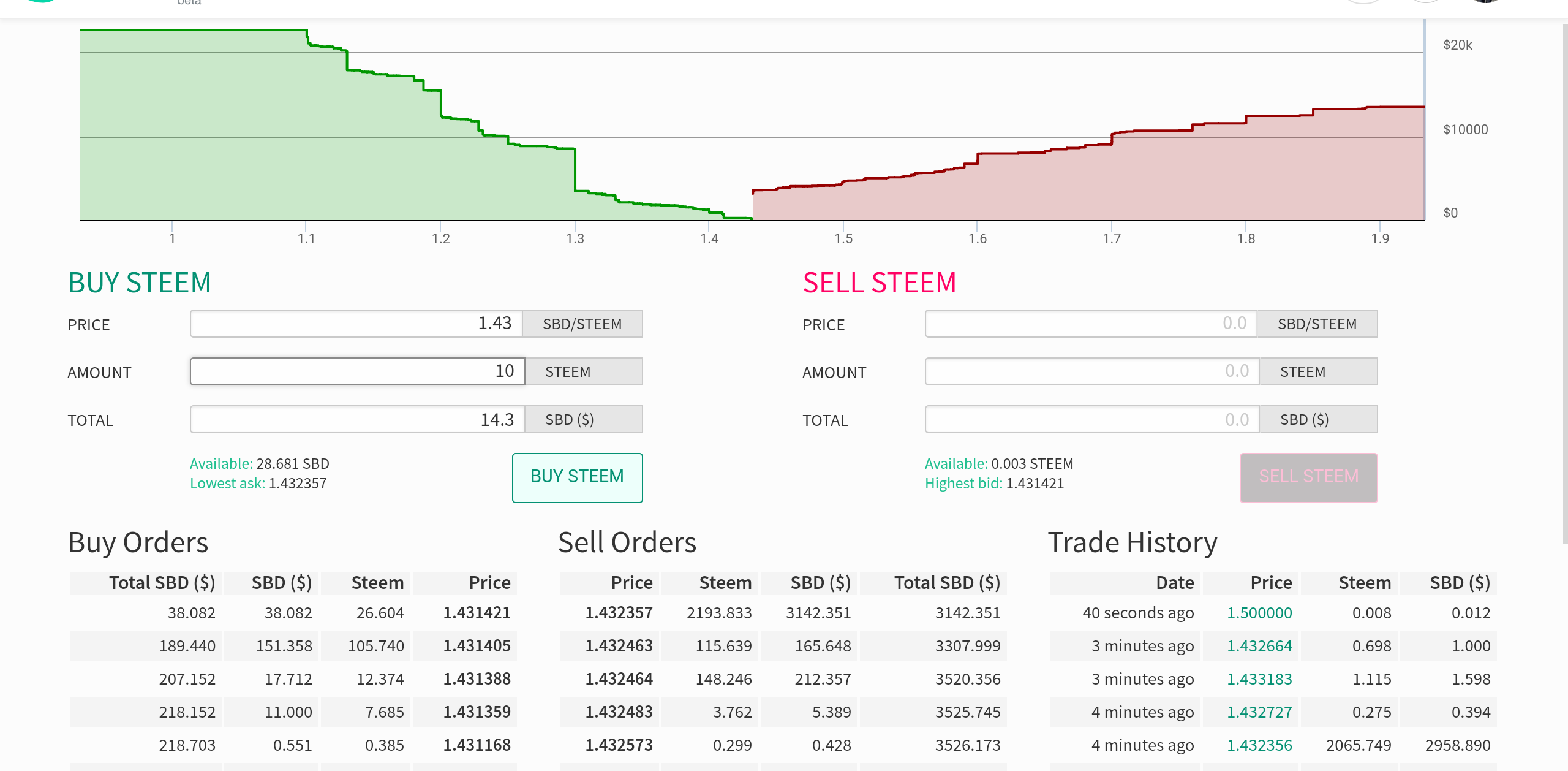Click the BUY STEEM button
The height and width of the screenshot is (771, 1568).
click(577, 477)
